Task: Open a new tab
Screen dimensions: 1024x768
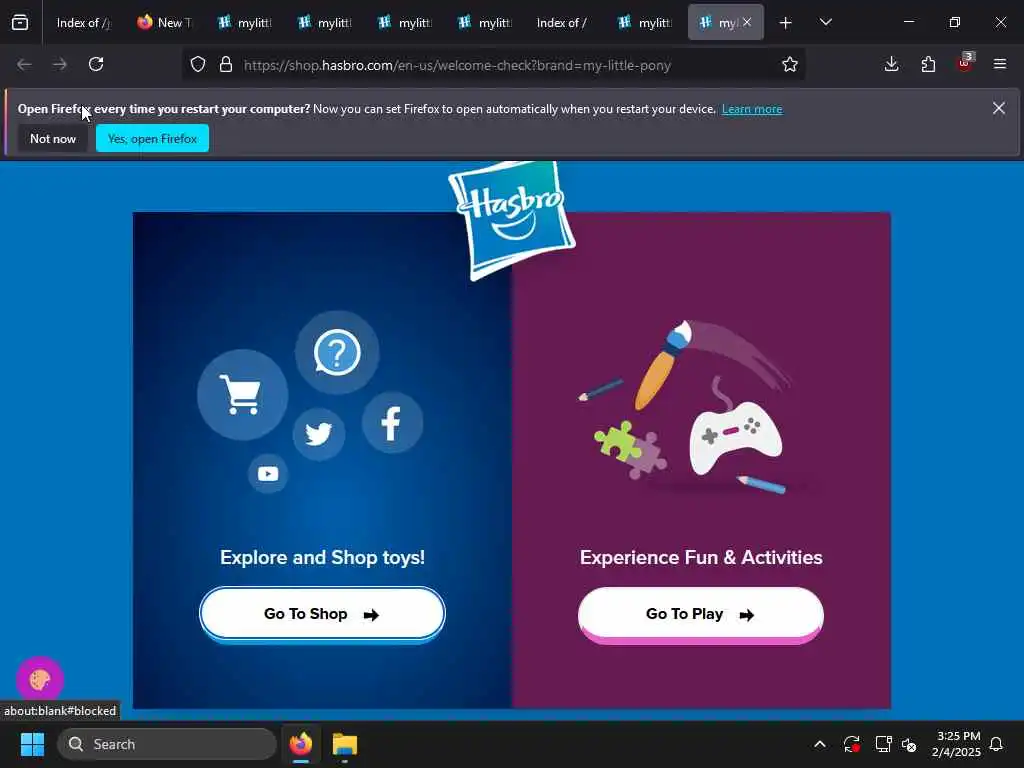Action: (786, 23)
